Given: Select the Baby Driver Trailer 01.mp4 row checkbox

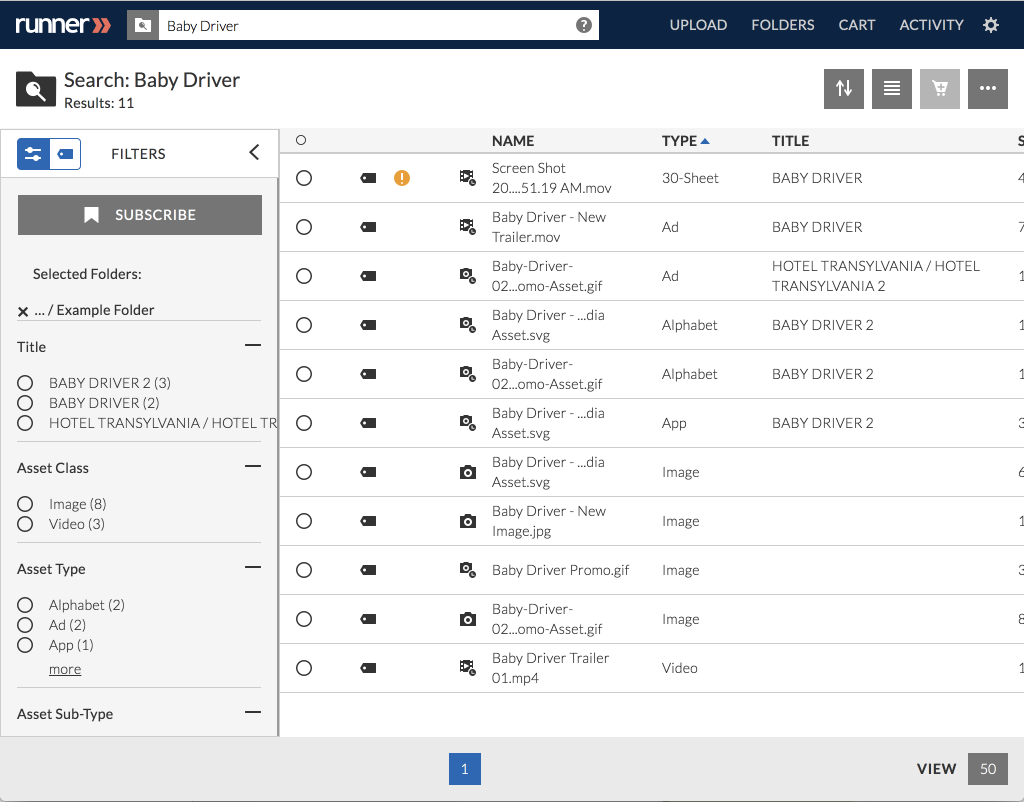Looking at the screenshot, I should [x=304, y=667].
